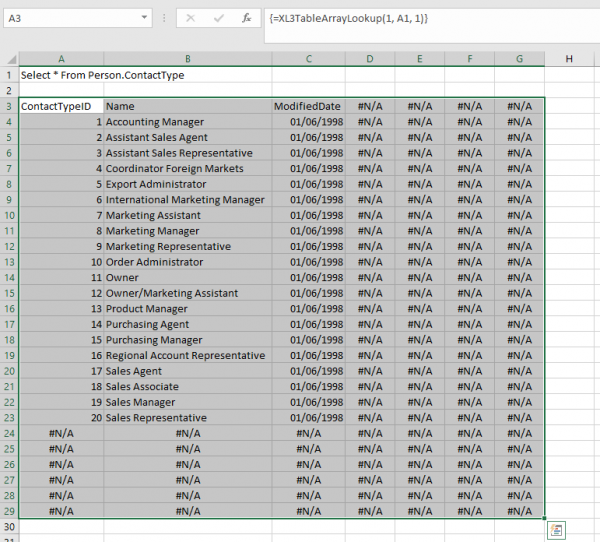600x542 pixels.
Task: Click the Name Box resize handle dots
Action: click(x=164, y=18)
